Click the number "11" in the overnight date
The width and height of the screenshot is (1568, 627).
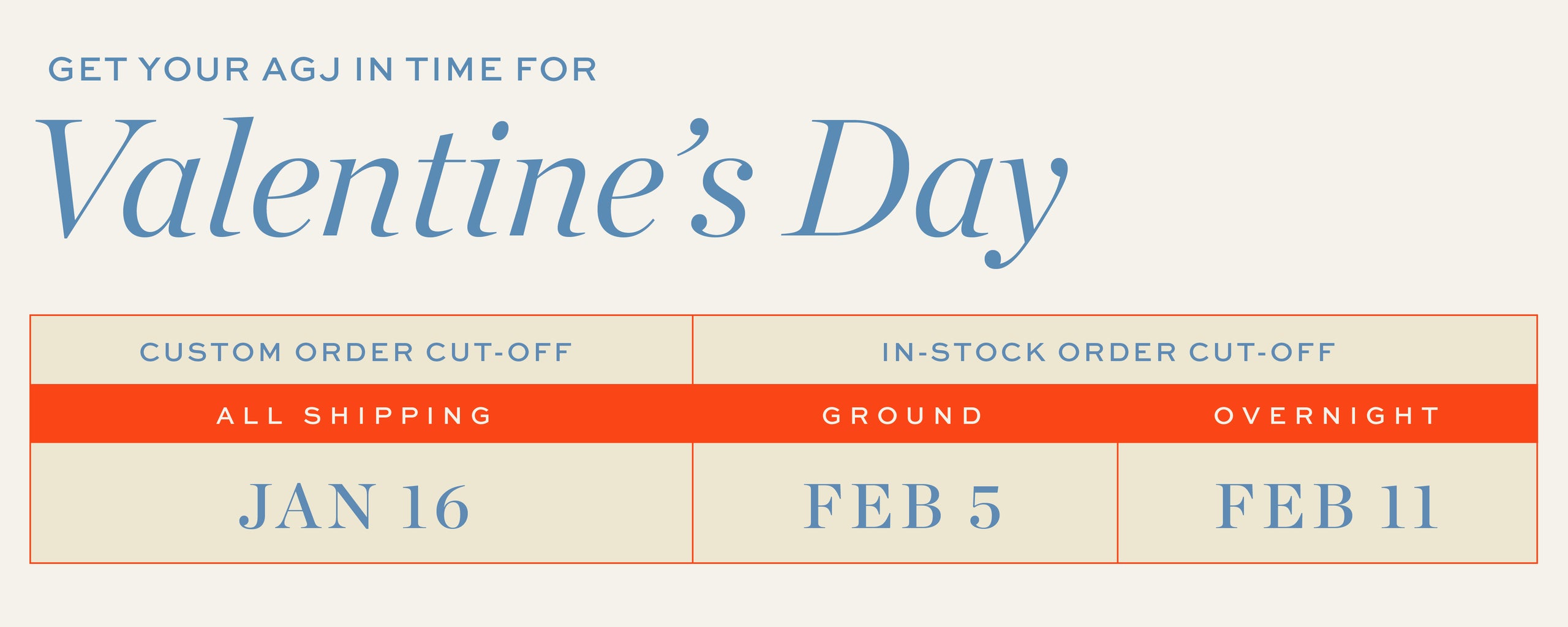[1409, 506]
